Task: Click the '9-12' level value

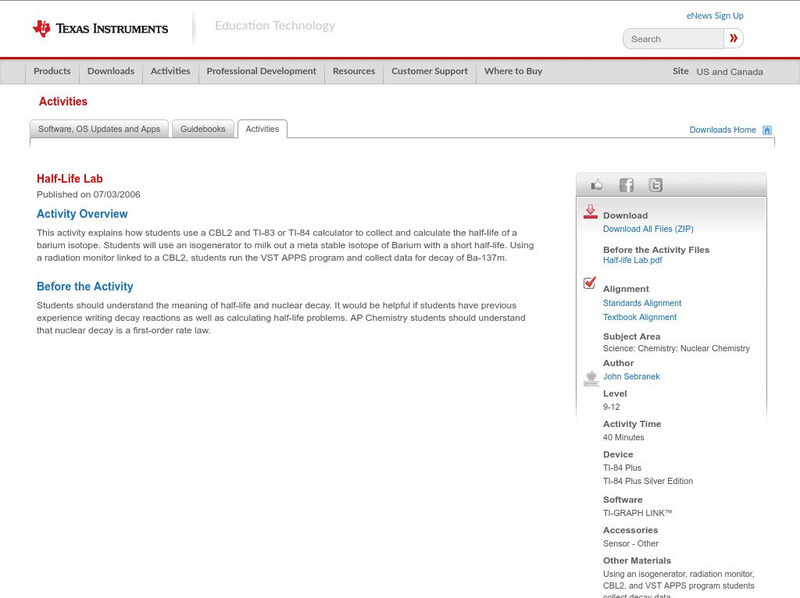Action: [x=611, y=407]
